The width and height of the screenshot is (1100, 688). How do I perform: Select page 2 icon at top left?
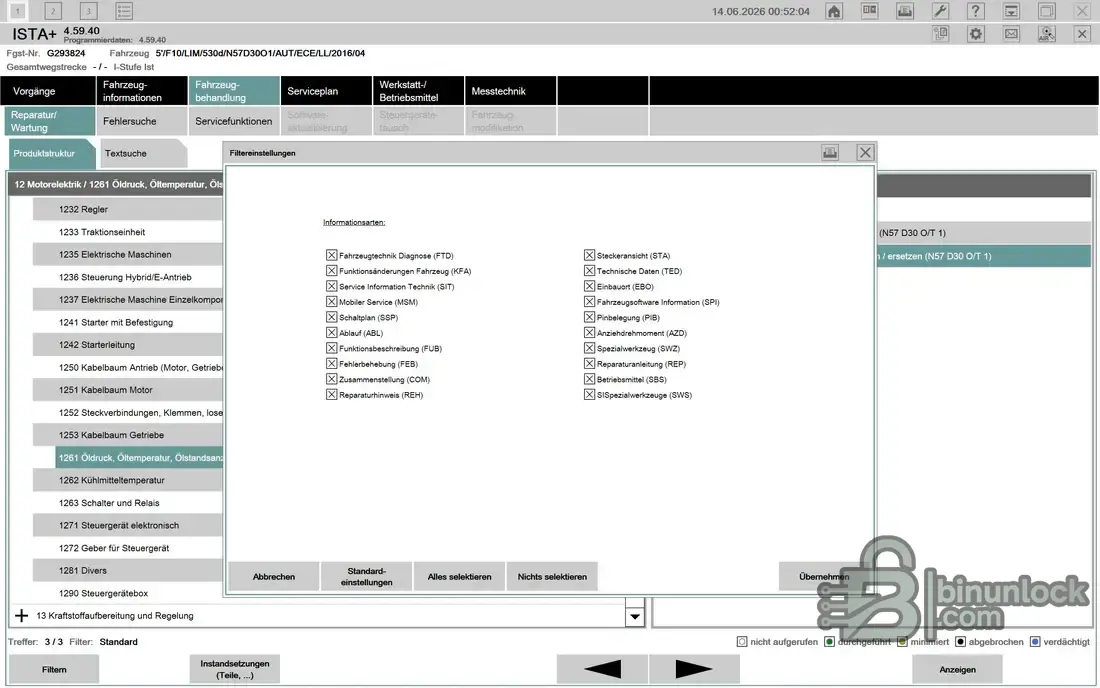(53, 11)
